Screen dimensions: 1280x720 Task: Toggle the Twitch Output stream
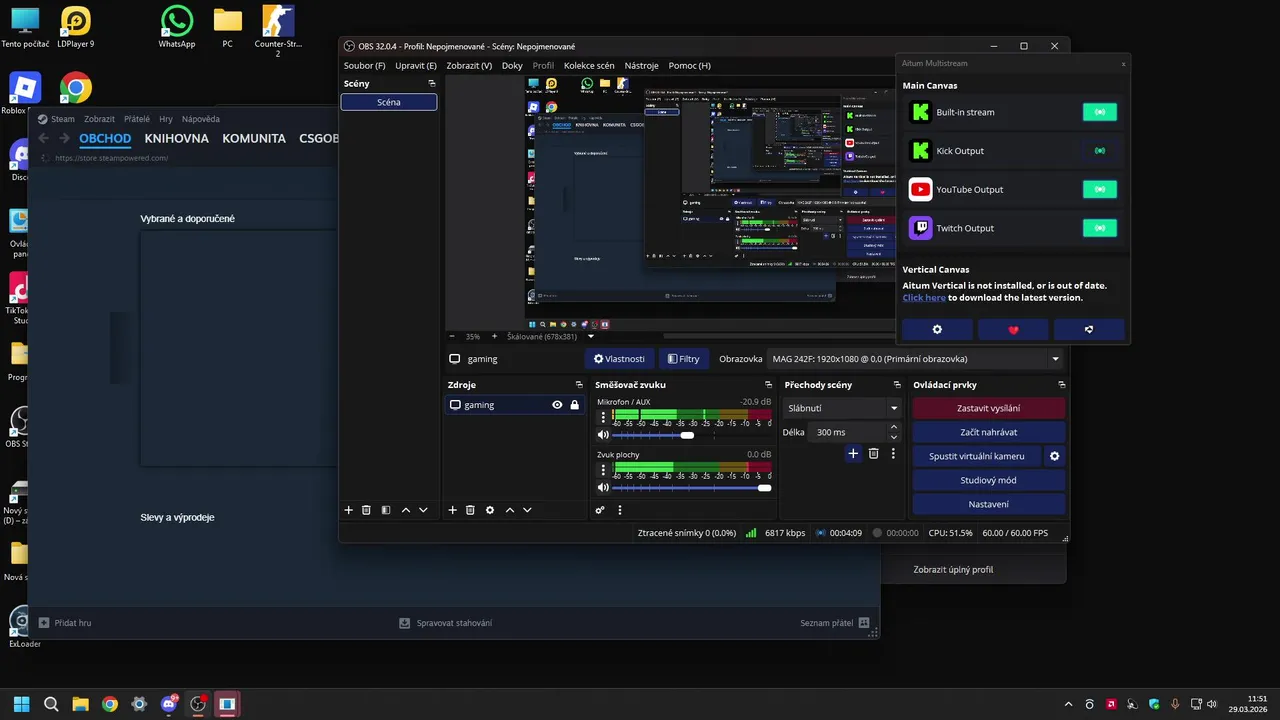1100,228
